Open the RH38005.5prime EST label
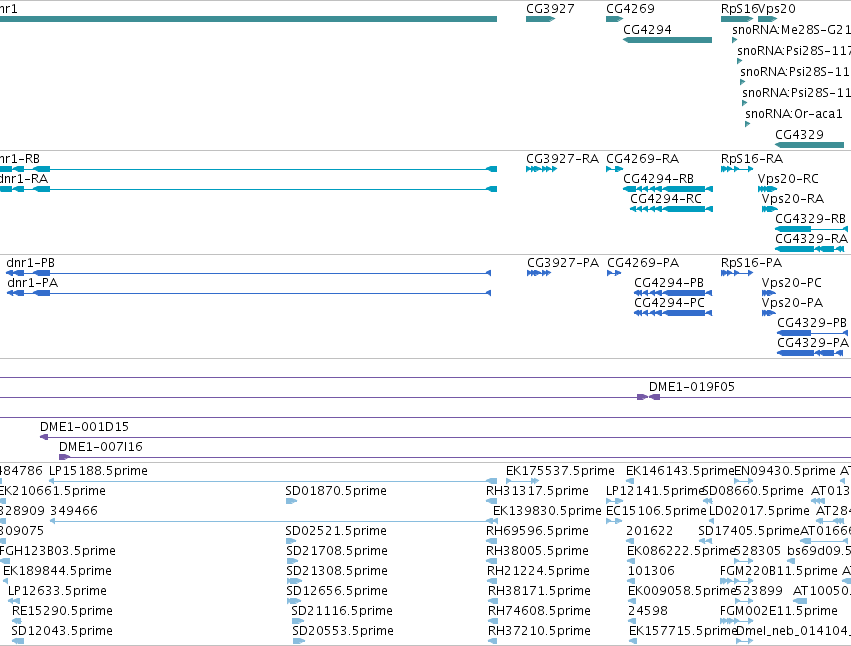This screenshot has height=646, width=851. 537,551
